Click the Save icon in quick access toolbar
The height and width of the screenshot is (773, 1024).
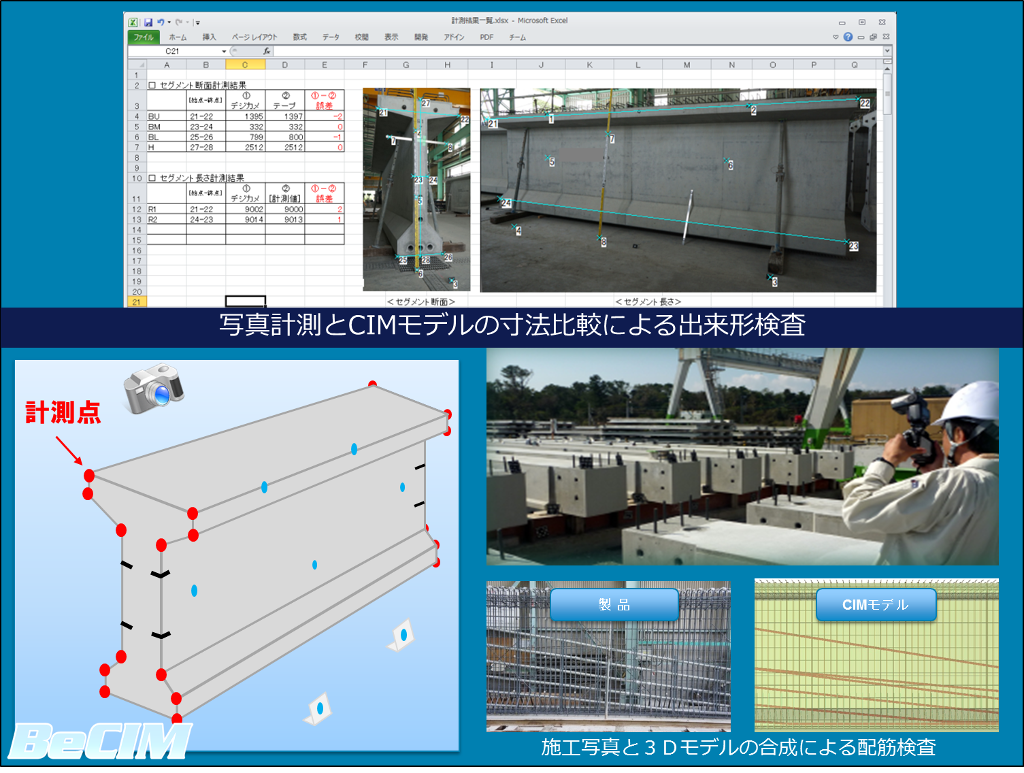pos(148,22)
